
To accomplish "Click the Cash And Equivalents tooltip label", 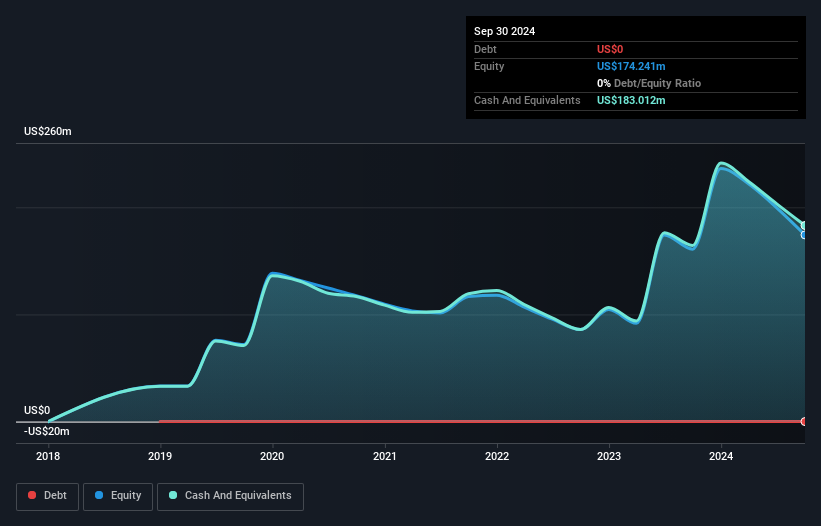I will (527, 100).
